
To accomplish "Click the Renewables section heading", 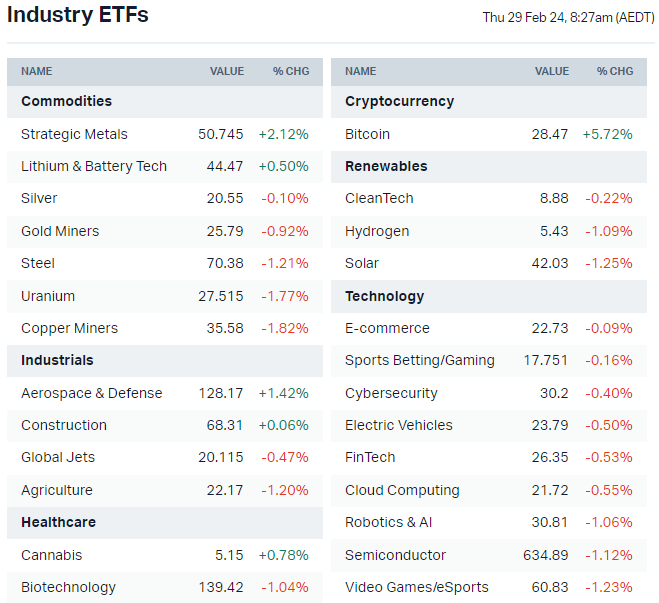I will point(385,166).
